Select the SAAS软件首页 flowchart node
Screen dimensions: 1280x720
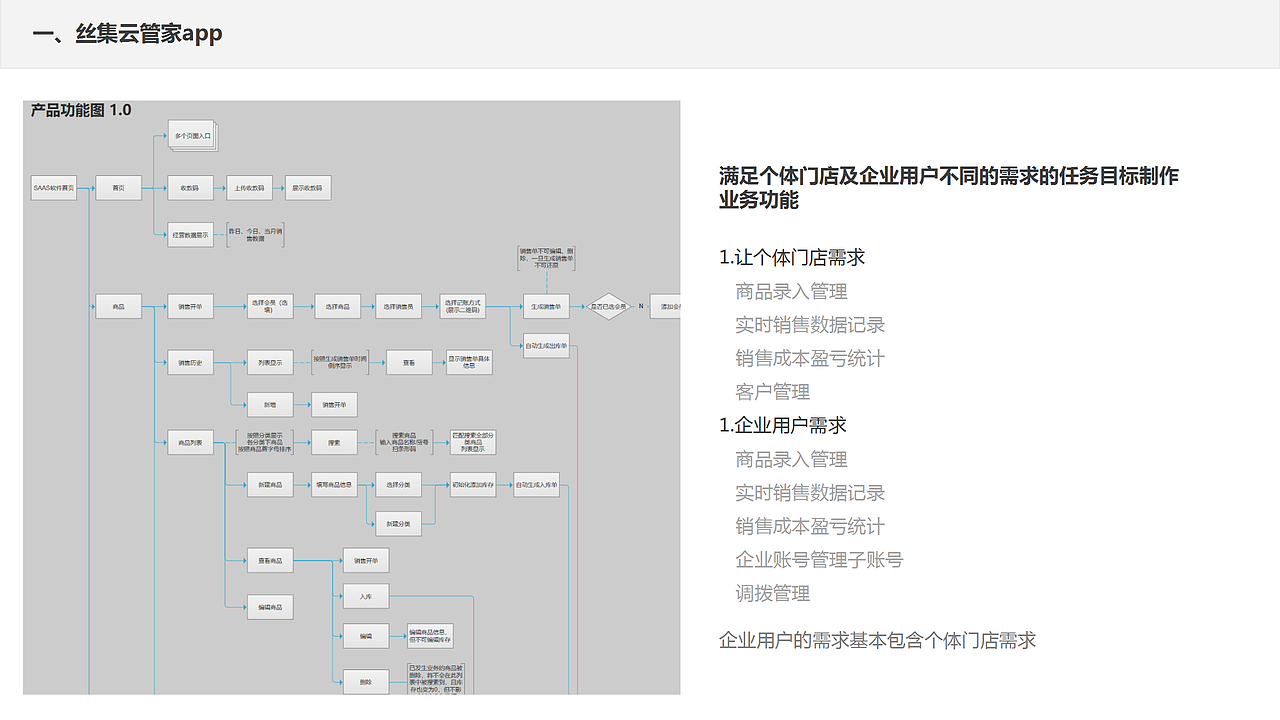(x=54, y=187)
